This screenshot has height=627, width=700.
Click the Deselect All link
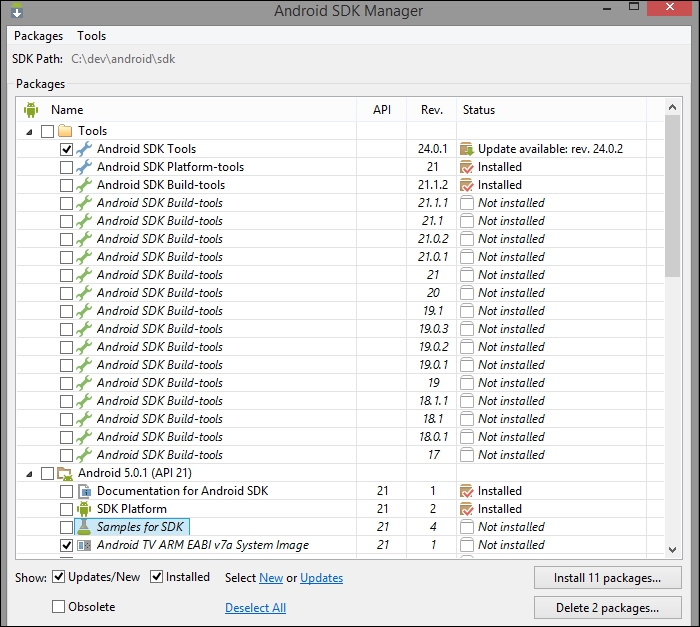point(255,608)
